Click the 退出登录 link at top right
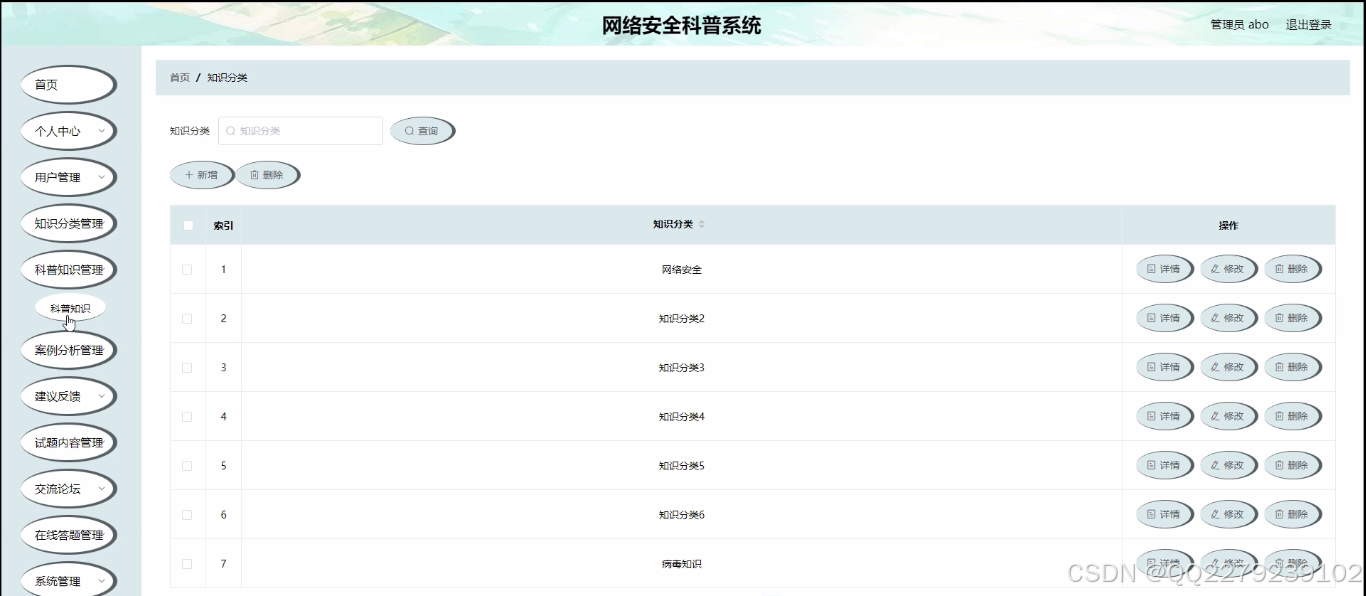The width and height of the screenshot is (1366, 596). [1308, 24]
